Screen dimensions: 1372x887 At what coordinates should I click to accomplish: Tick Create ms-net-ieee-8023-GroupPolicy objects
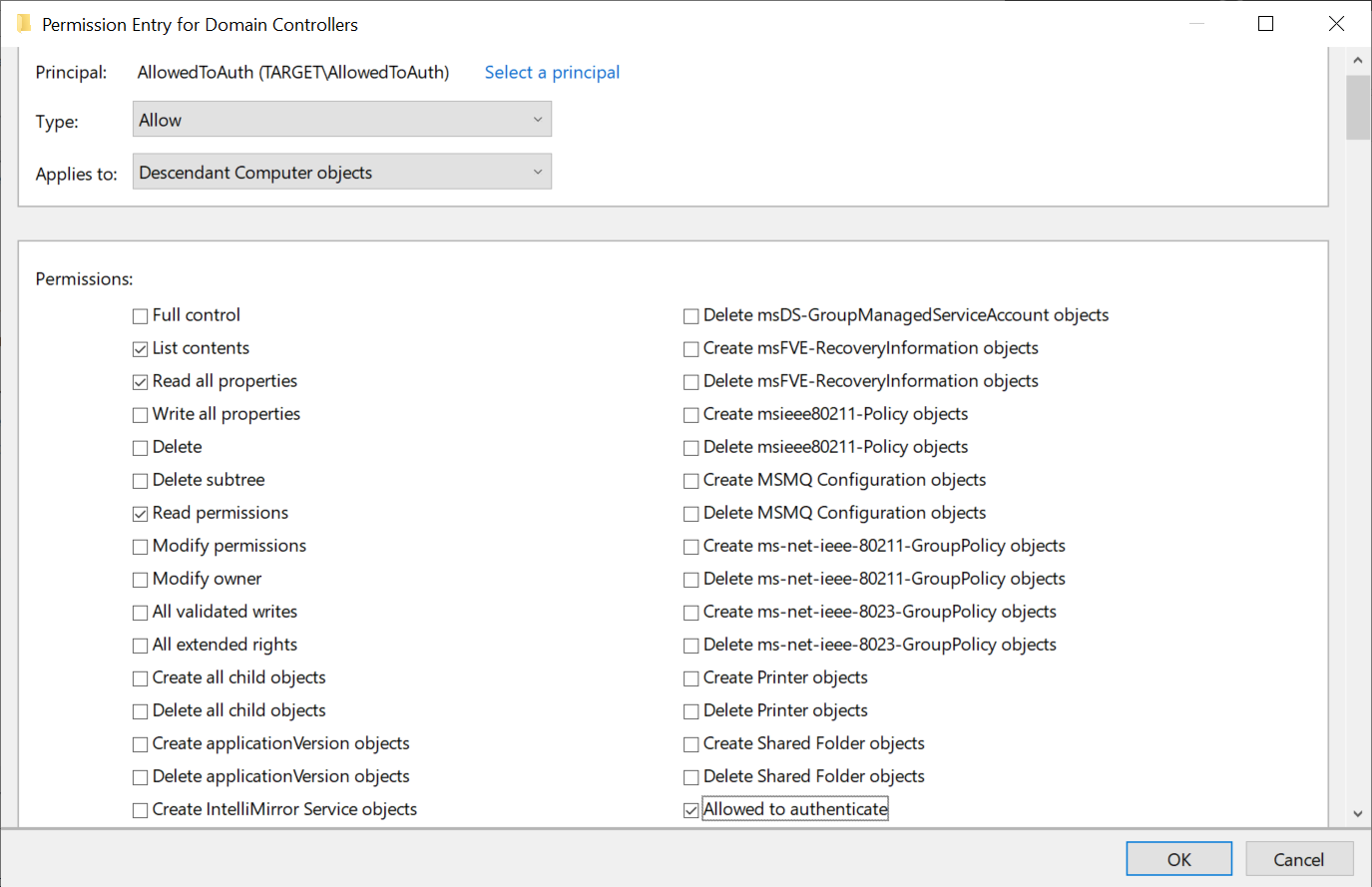[x=691, y=613]
